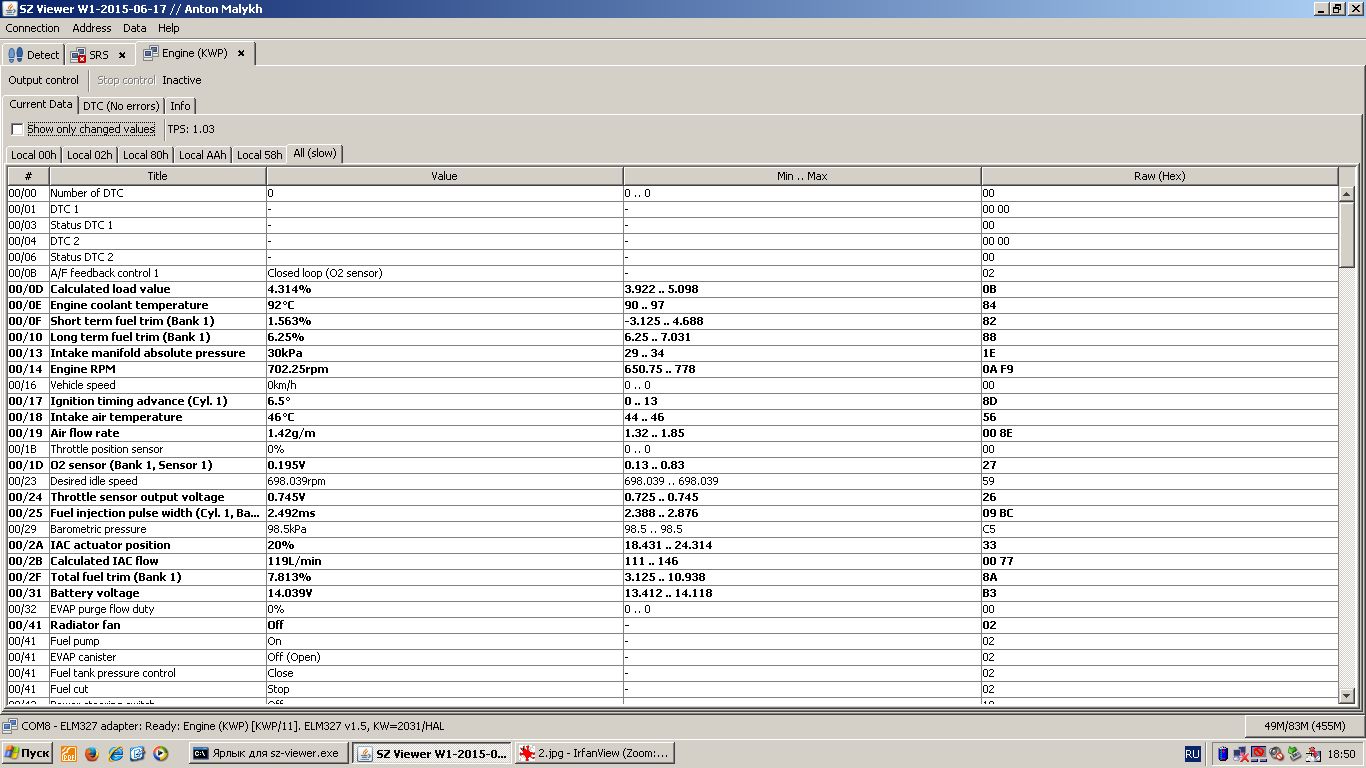Switch to Local 80h data tab
Image resolution: width=1366 pixels, height=768 pixels.
[x=146, y=155]
